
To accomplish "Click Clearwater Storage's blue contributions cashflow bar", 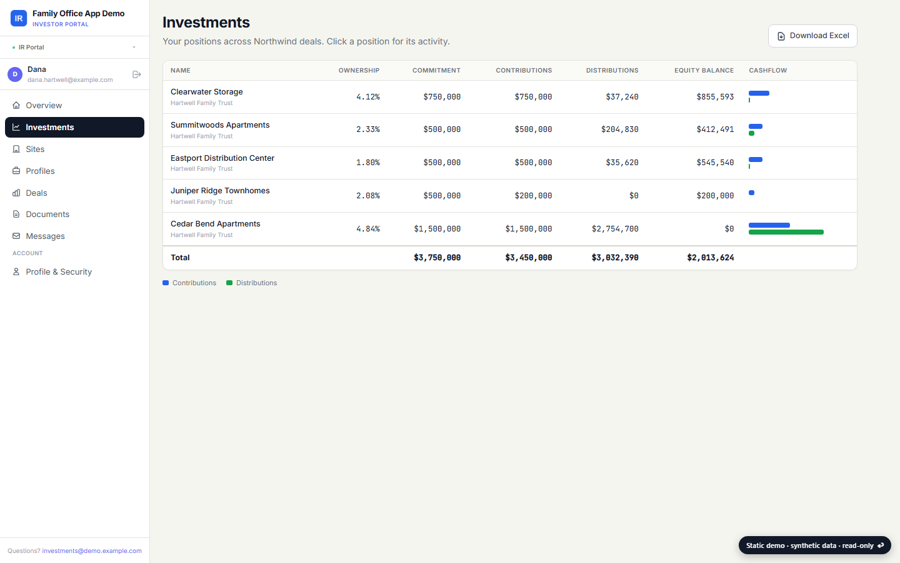I will click(x=759, y=93).
